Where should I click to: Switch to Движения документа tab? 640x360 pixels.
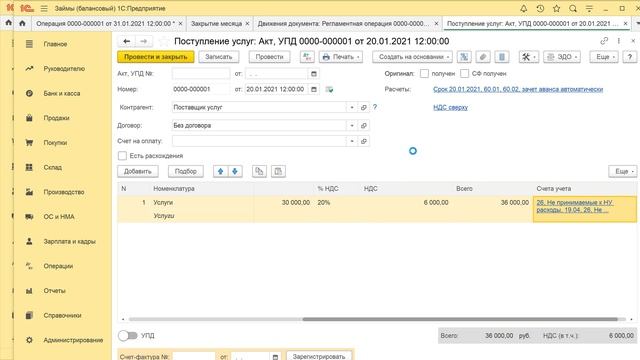click(x=343, y=24)
